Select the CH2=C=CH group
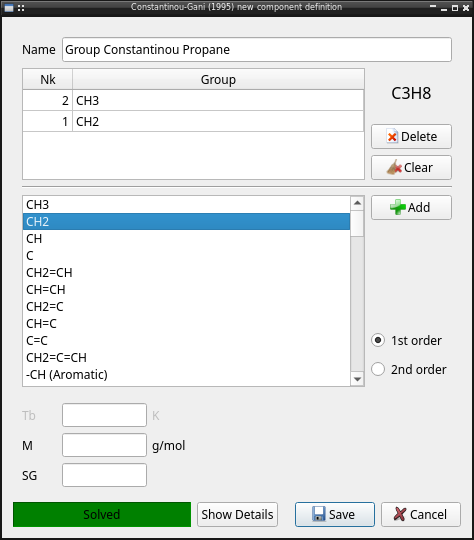Viewport: 474px width, 540px height. tap(186, 357)
